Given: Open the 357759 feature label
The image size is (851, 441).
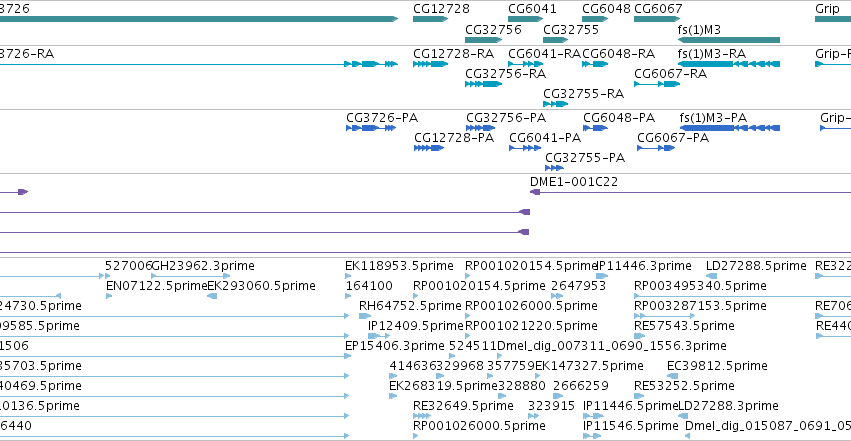Looking at the screenshot, I should point(511,366).
